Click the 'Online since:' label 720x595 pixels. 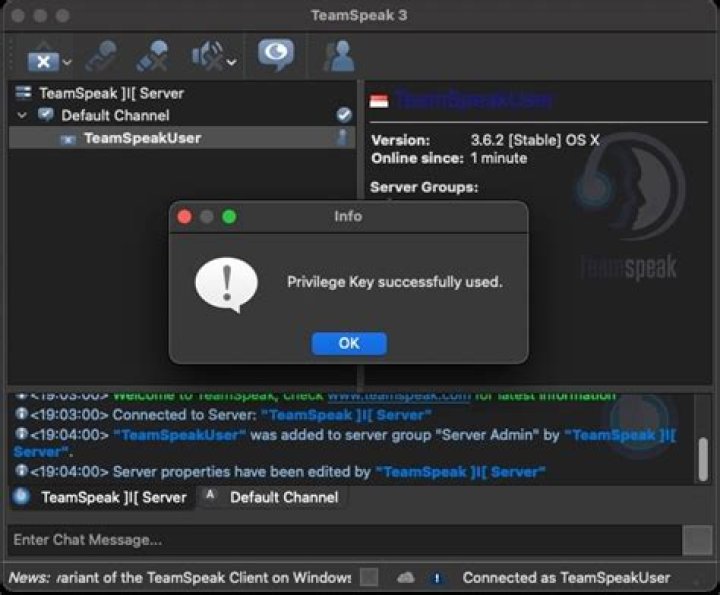pos(417,158)
